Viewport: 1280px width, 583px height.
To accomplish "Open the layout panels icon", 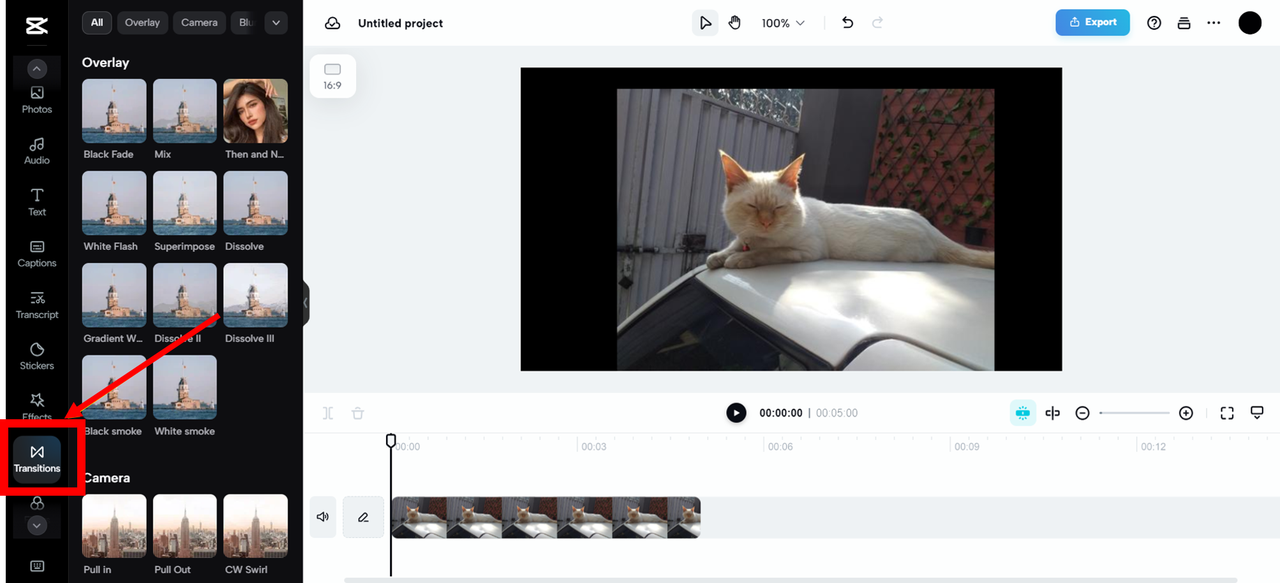I will point(1184,23).
